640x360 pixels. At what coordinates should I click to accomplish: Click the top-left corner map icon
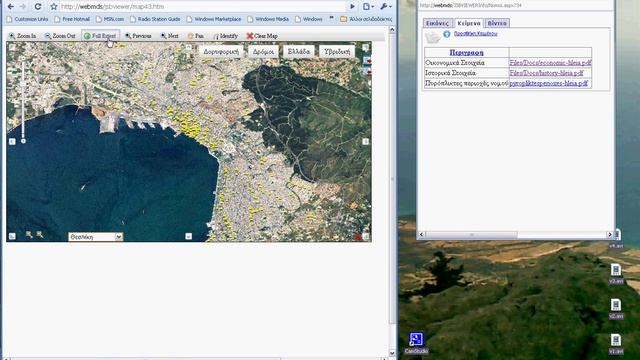[12, 48]
